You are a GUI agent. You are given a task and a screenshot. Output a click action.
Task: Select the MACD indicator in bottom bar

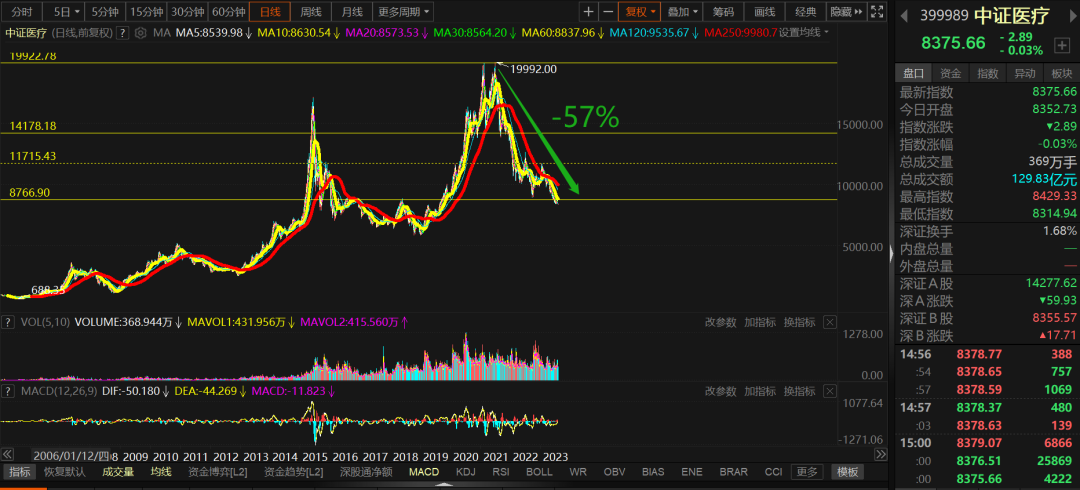point(424,472)
